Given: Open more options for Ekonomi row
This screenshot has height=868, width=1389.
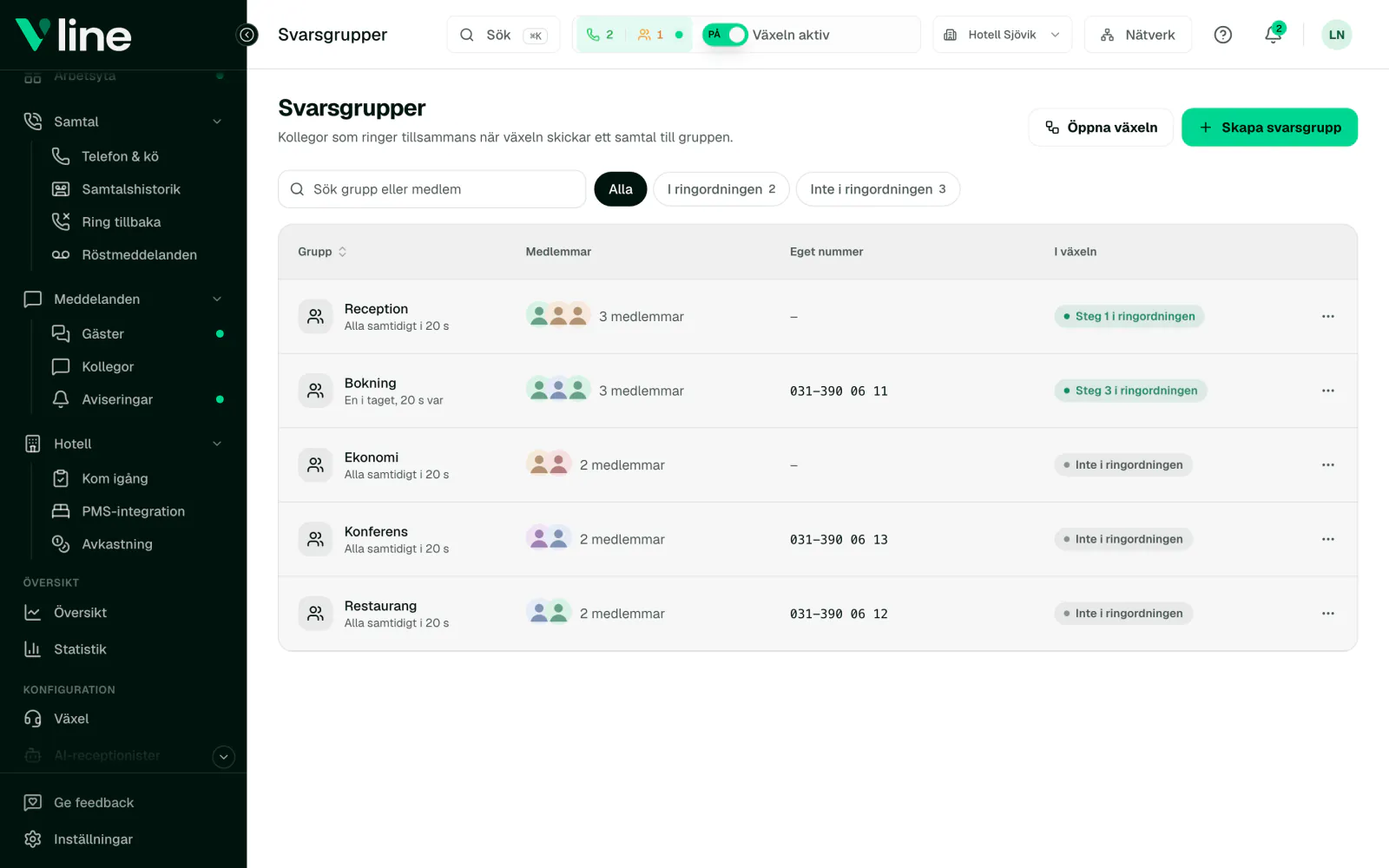Looking at the screenshot, I should [x=1327, y=465].
